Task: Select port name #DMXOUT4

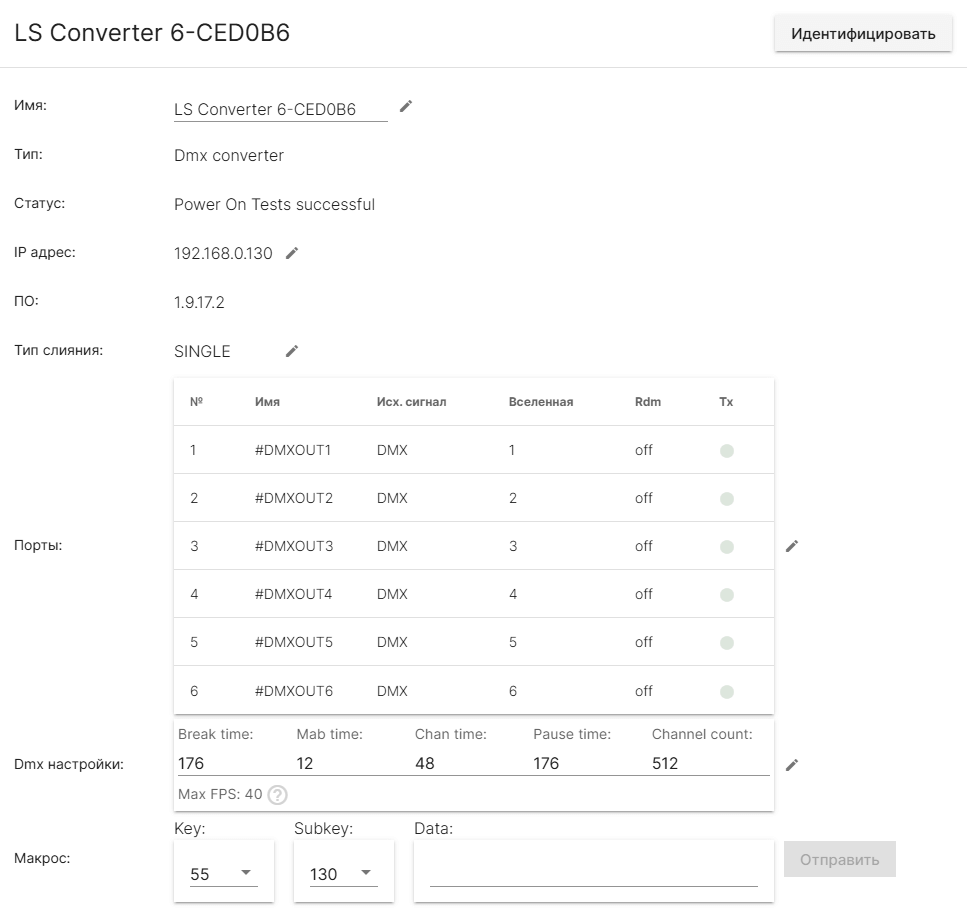Action: pos(294,594)
